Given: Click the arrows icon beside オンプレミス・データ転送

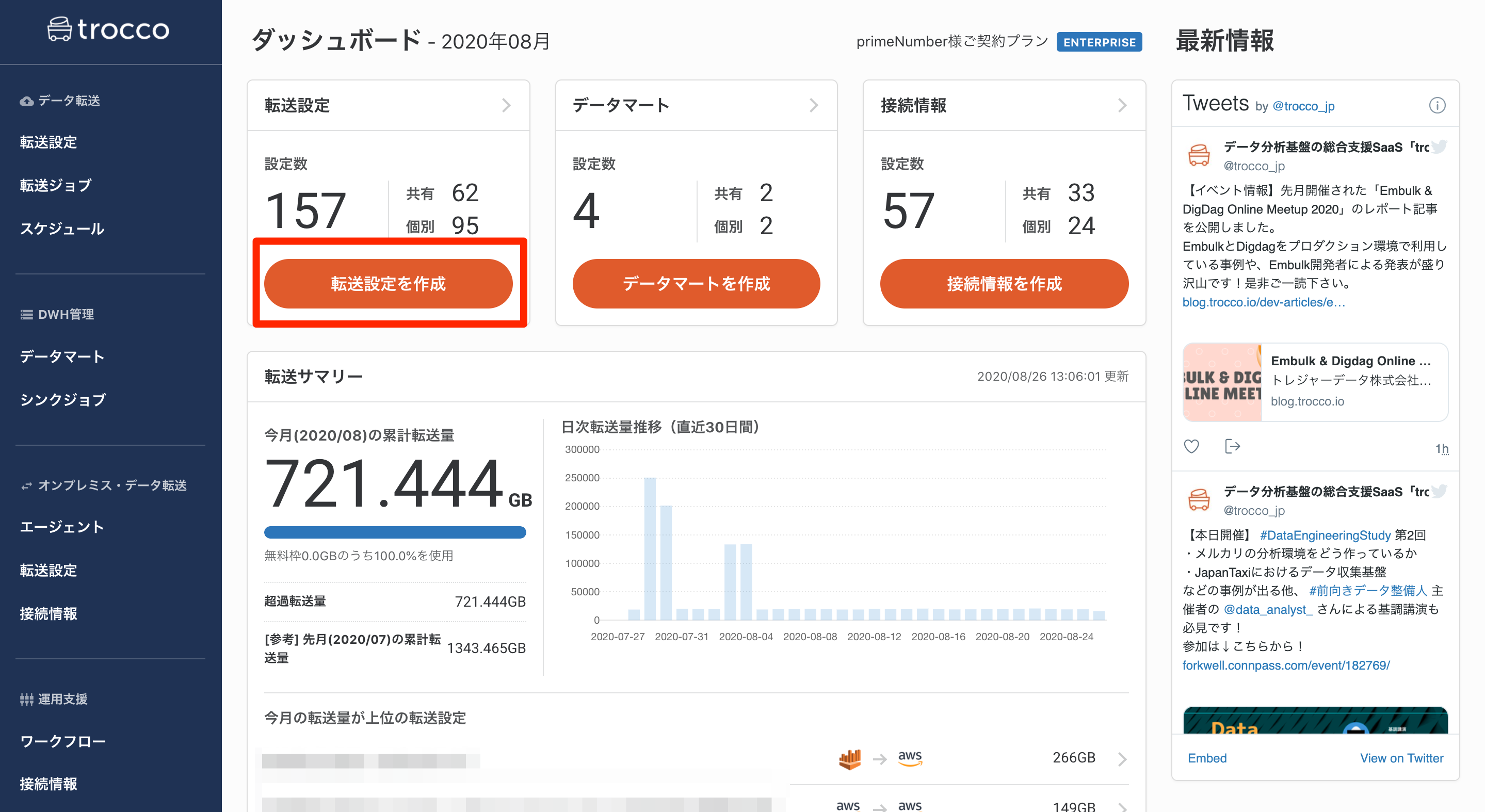Looking at the screenshot, I should click(x=26, y=486).
